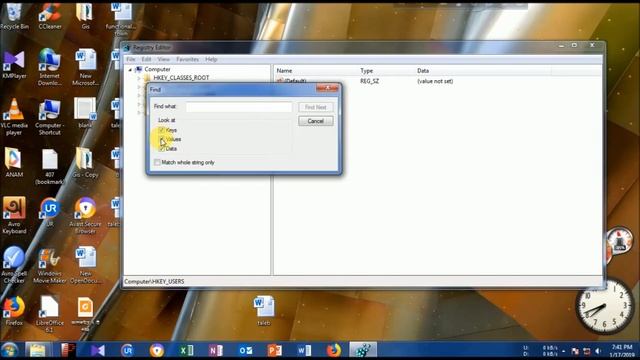Click the analog clock desktop gadget
Image resolution: width=640 pixels, height=360 pixels.
(x=605, y=306)
